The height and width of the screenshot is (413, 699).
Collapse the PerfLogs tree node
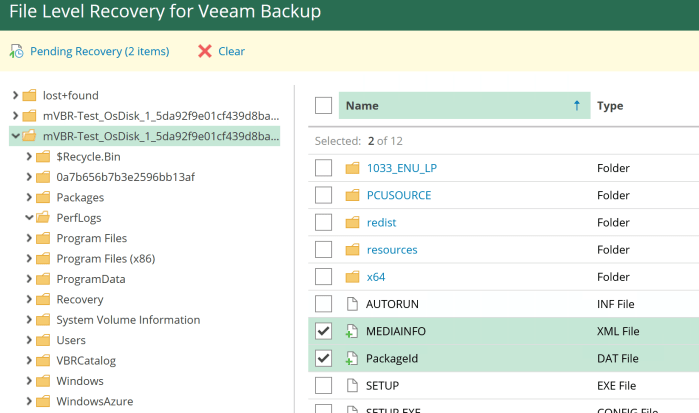pyautogui.click(x=29, y=218)
